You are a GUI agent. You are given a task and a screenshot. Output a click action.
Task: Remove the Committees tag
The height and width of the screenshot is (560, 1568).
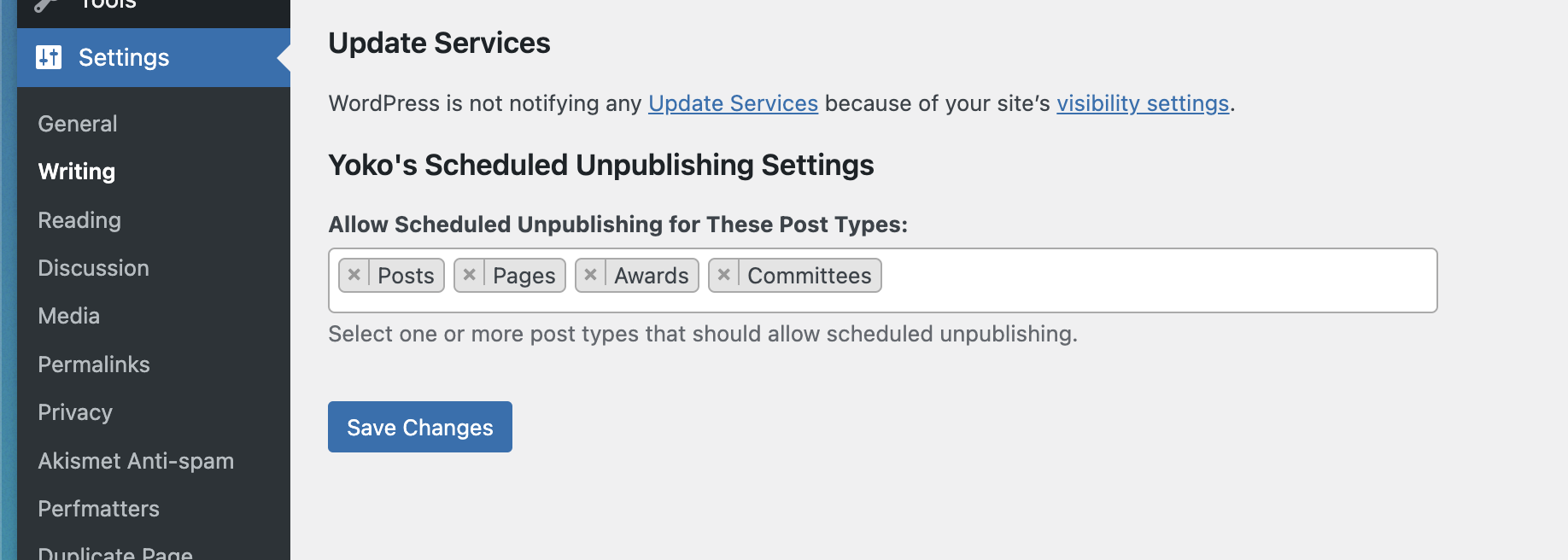[723, 275]
